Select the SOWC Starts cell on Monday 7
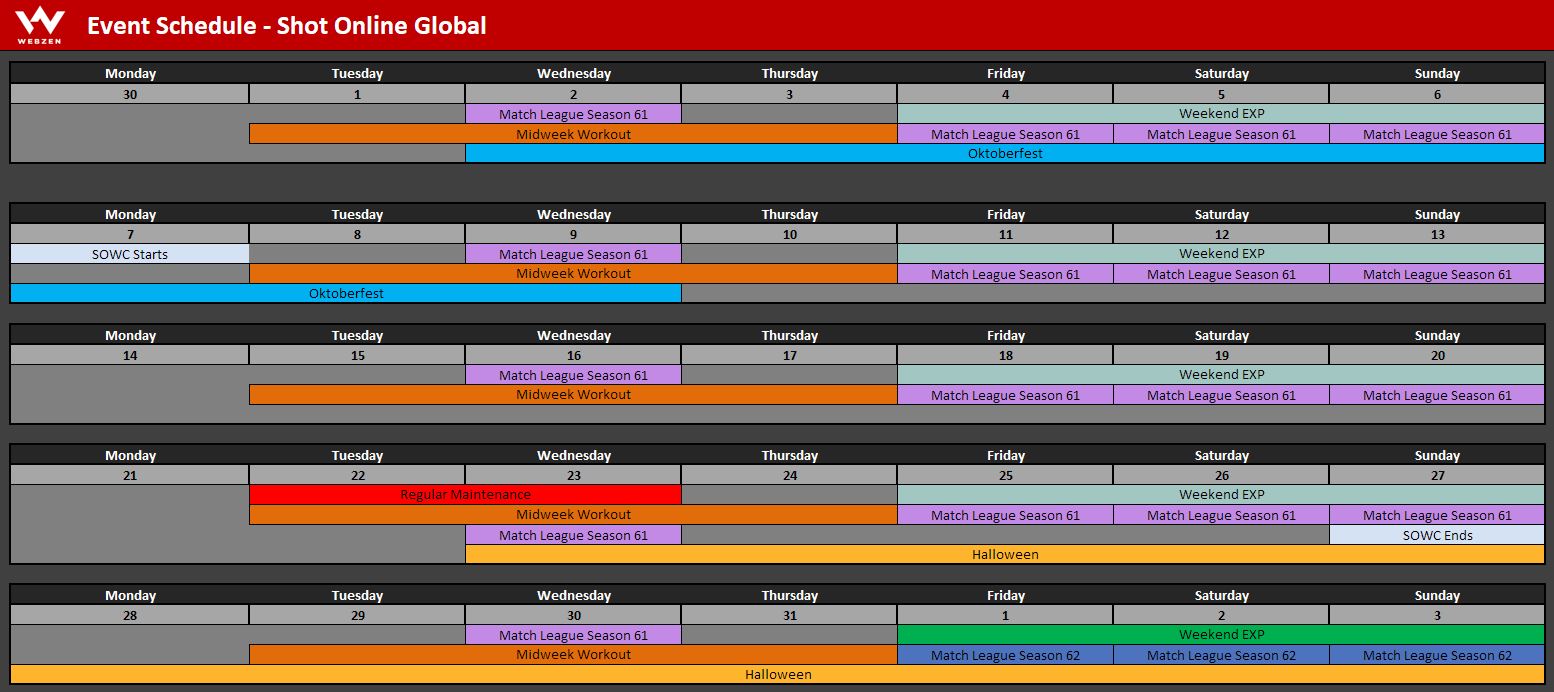The image size is (1554, 692). [130, 254]
